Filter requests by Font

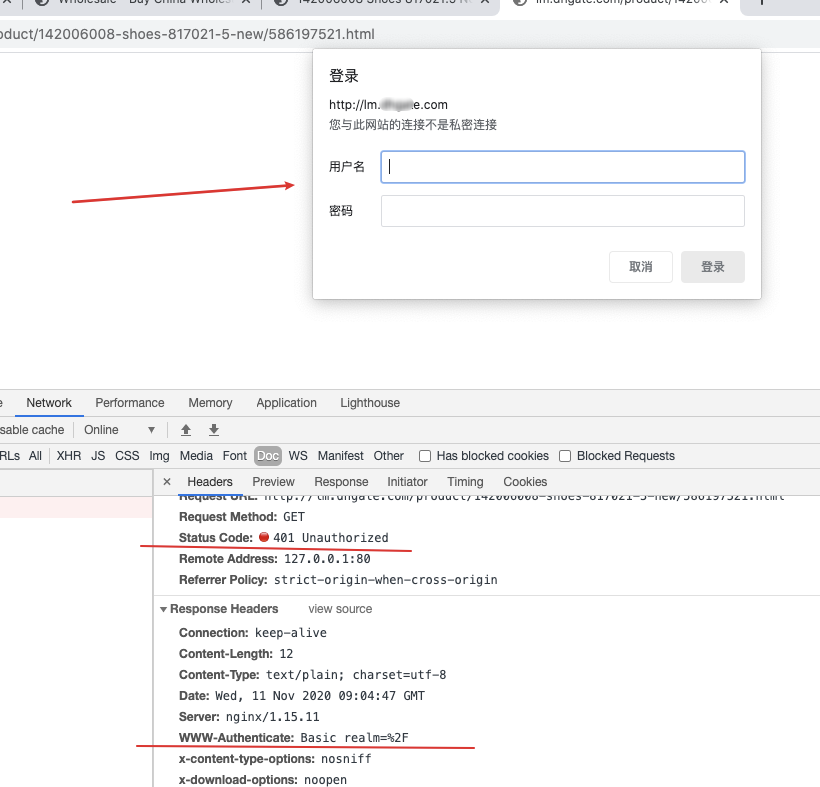pos(235,456)
